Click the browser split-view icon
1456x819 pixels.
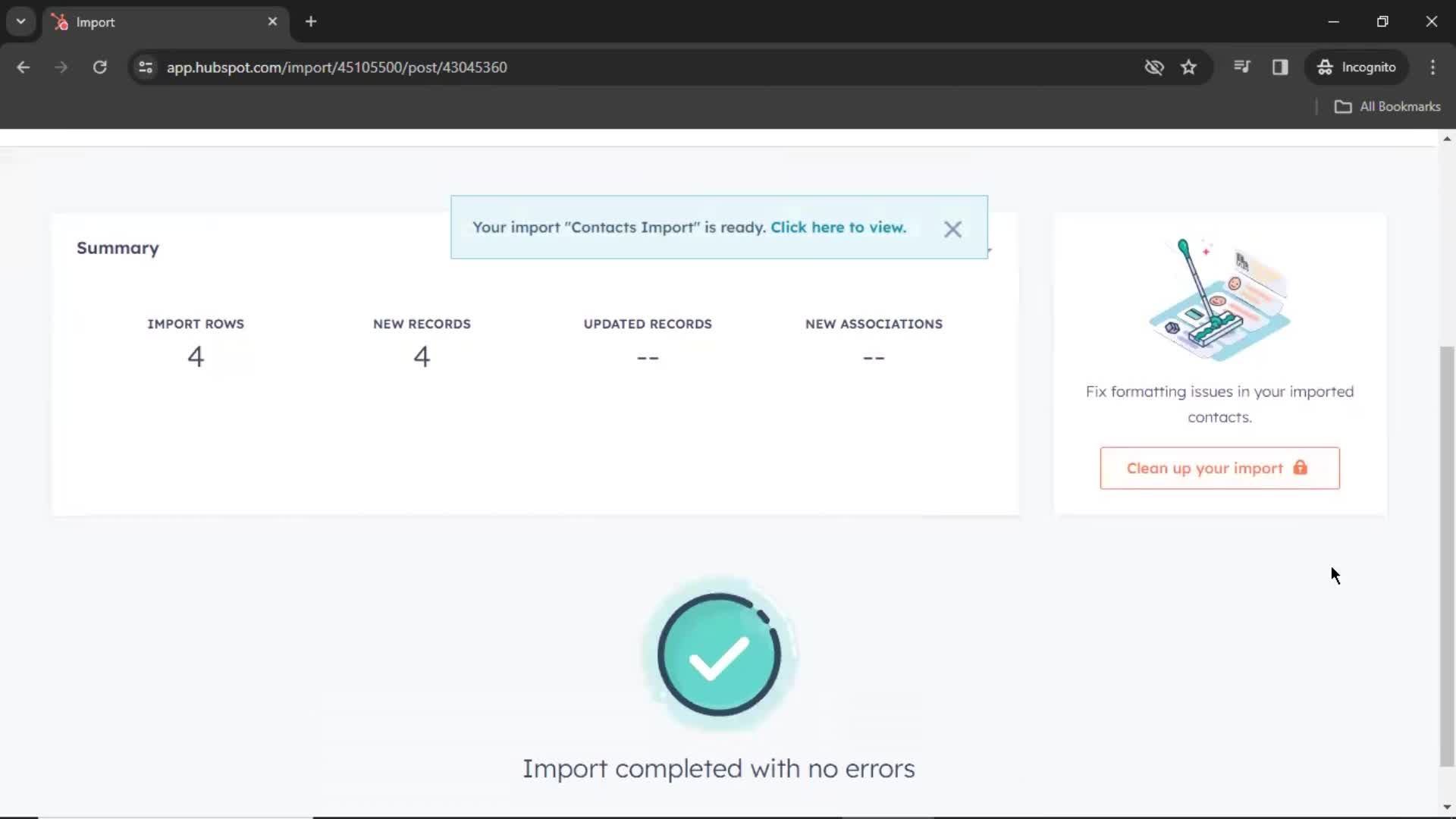coord(1280,67)
